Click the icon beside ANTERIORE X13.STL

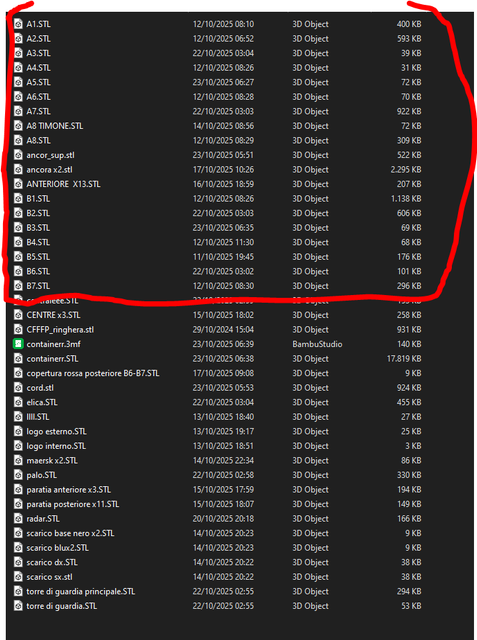coord(18,184)
